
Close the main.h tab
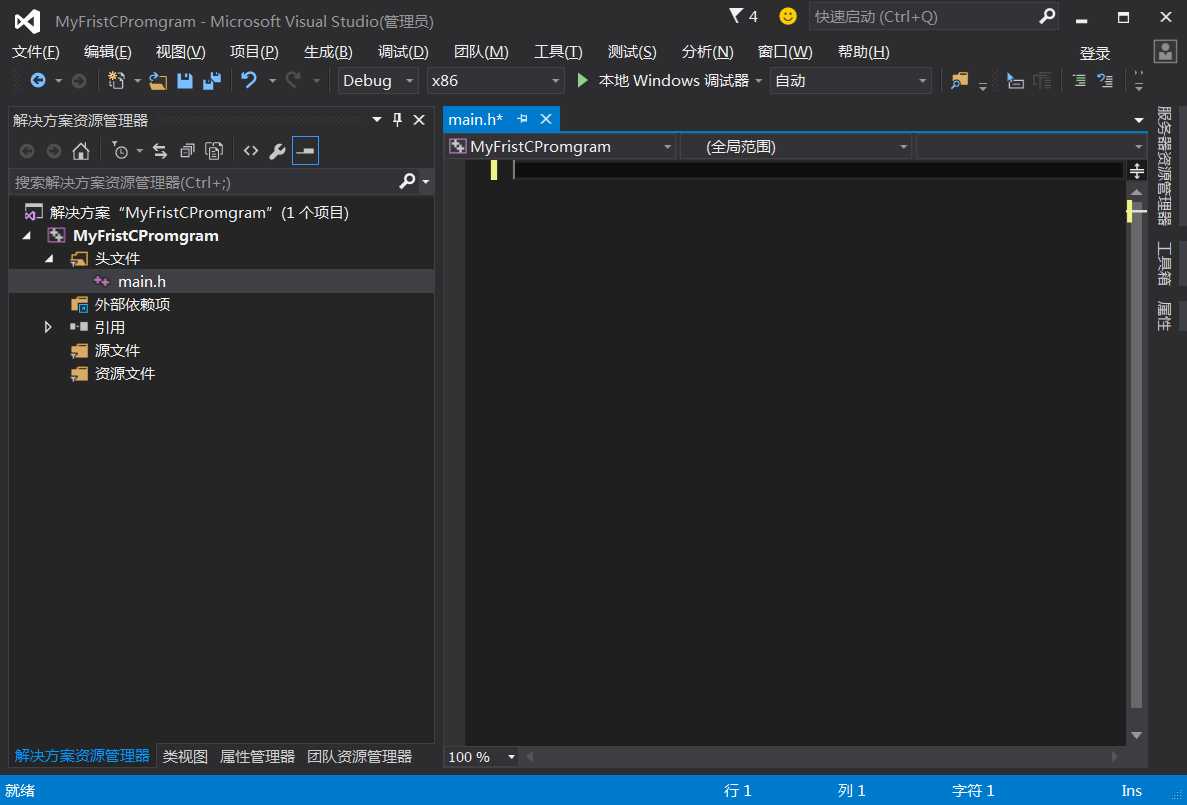click(546, 119)
